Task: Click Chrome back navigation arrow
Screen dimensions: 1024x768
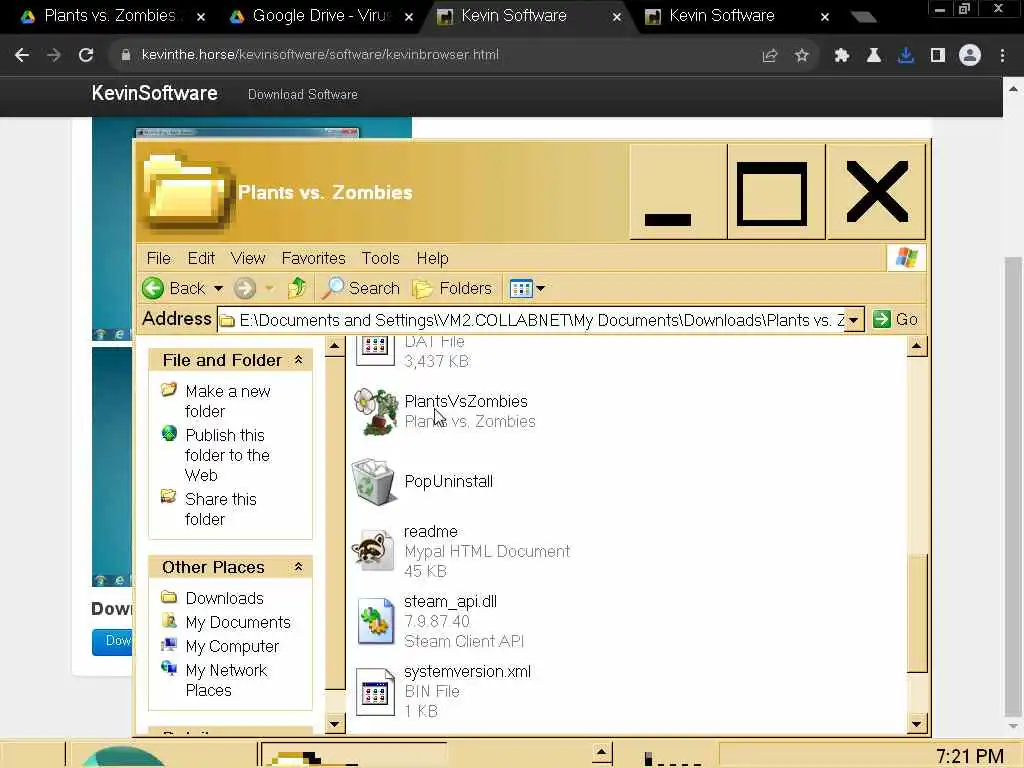Action: point(22,56)
